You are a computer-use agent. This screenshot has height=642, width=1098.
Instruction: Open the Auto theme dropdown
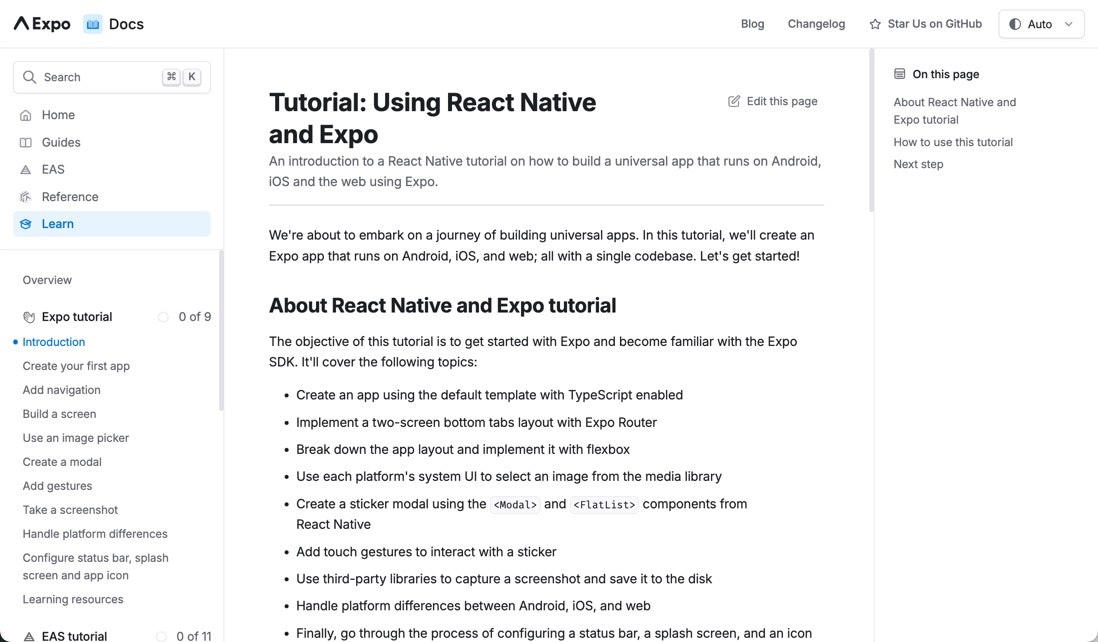click(1041, 24)
